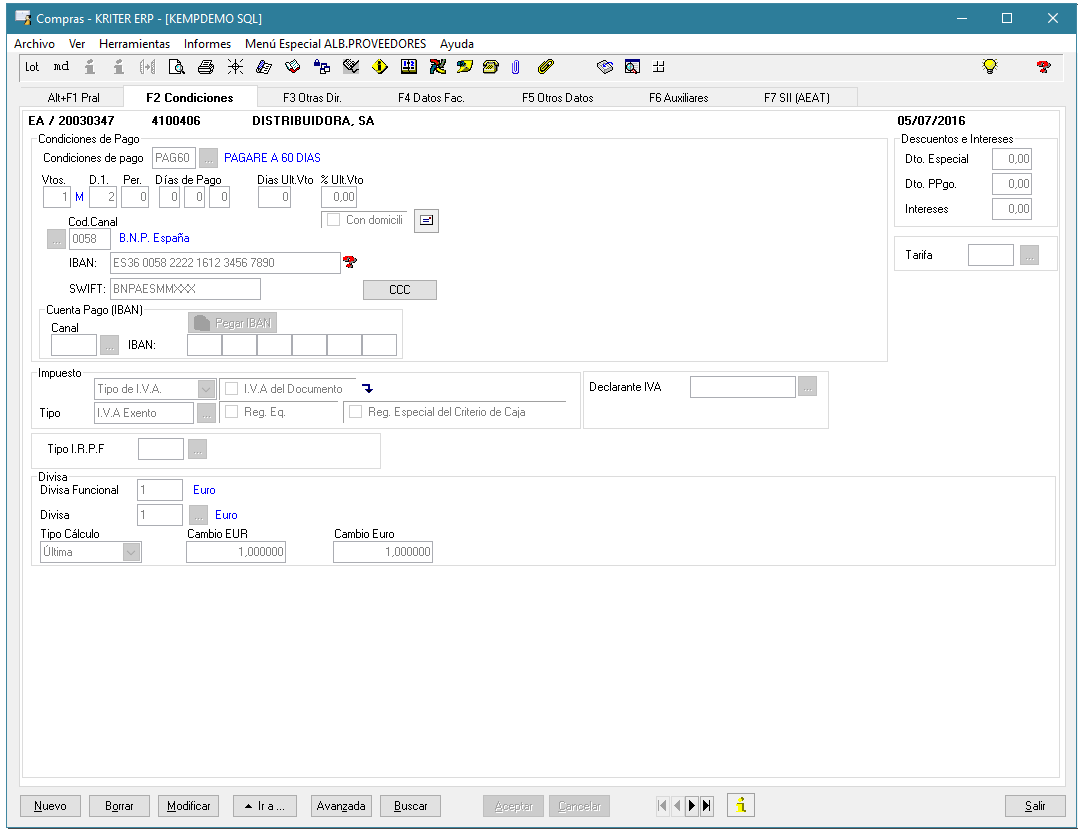Click the window search magnifier toolbar icon
This screenshot has width=1080, height=831.
click(x=632, y=67)
